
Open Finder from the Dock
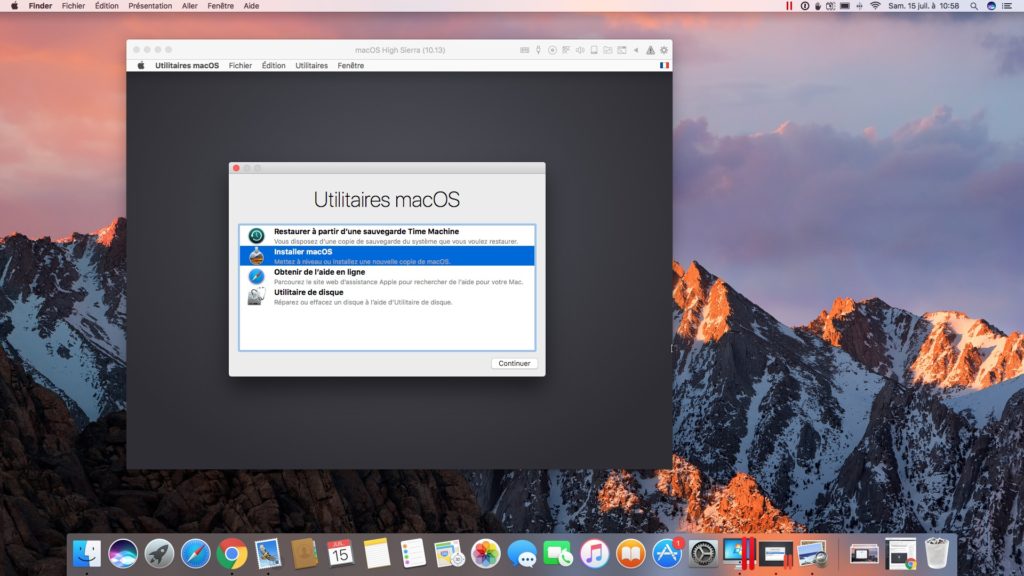point(86,554)
